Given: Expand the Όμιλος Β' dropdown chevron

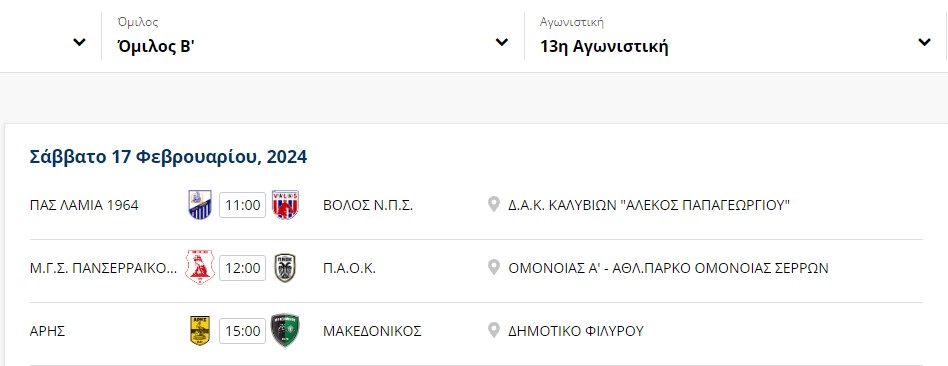Looking at the screenshot, I should tap(501, 42).
